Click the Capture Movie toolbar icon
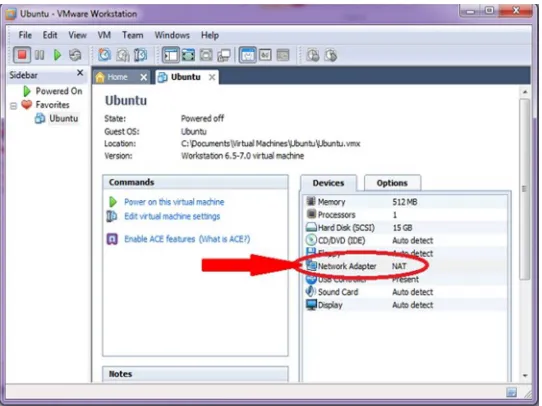 [331, 55]
